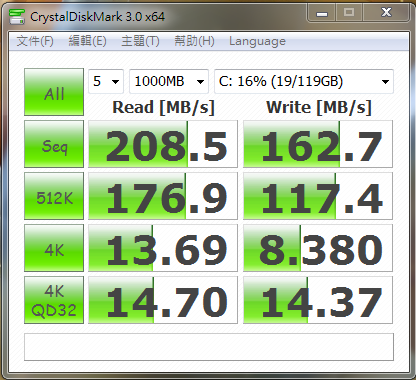Screen dimensions: 416x380
Task: Close the CrystalDiskMark window
Action: click(386, 13)
